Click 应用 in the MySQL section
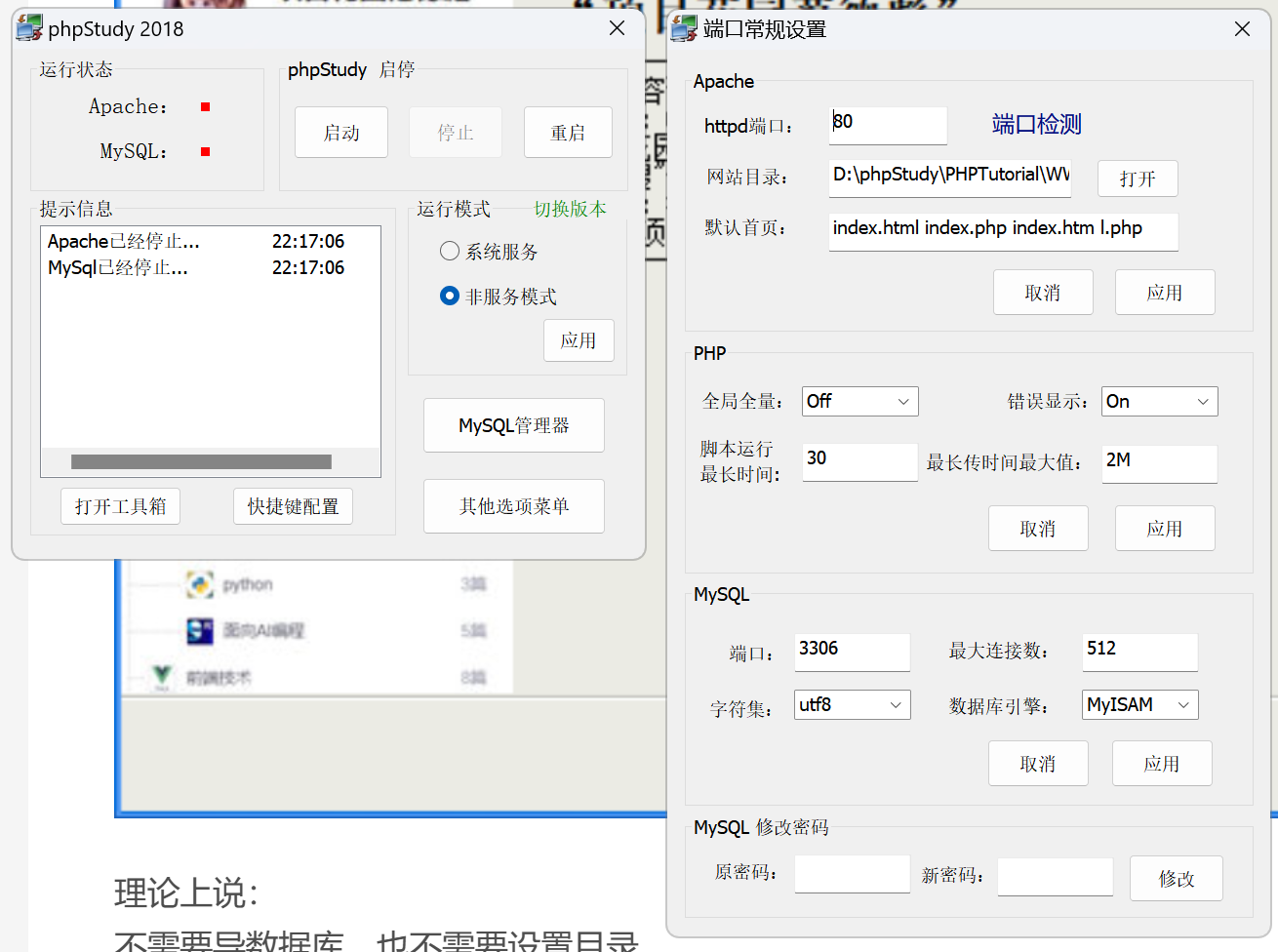Viewport: 1278px width, 952px height. [1162, 764]
